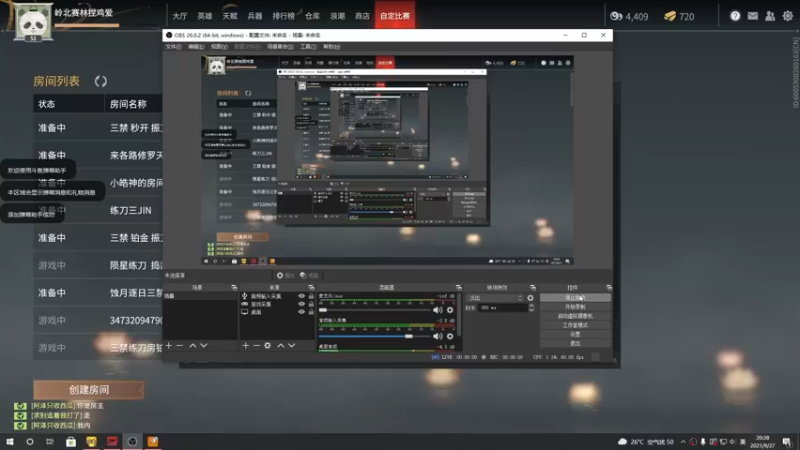Screen dimensions: 800x450
Task: Pop out the audio mixer dock panel
Action: pyautogui.click(x=458, y=288)
